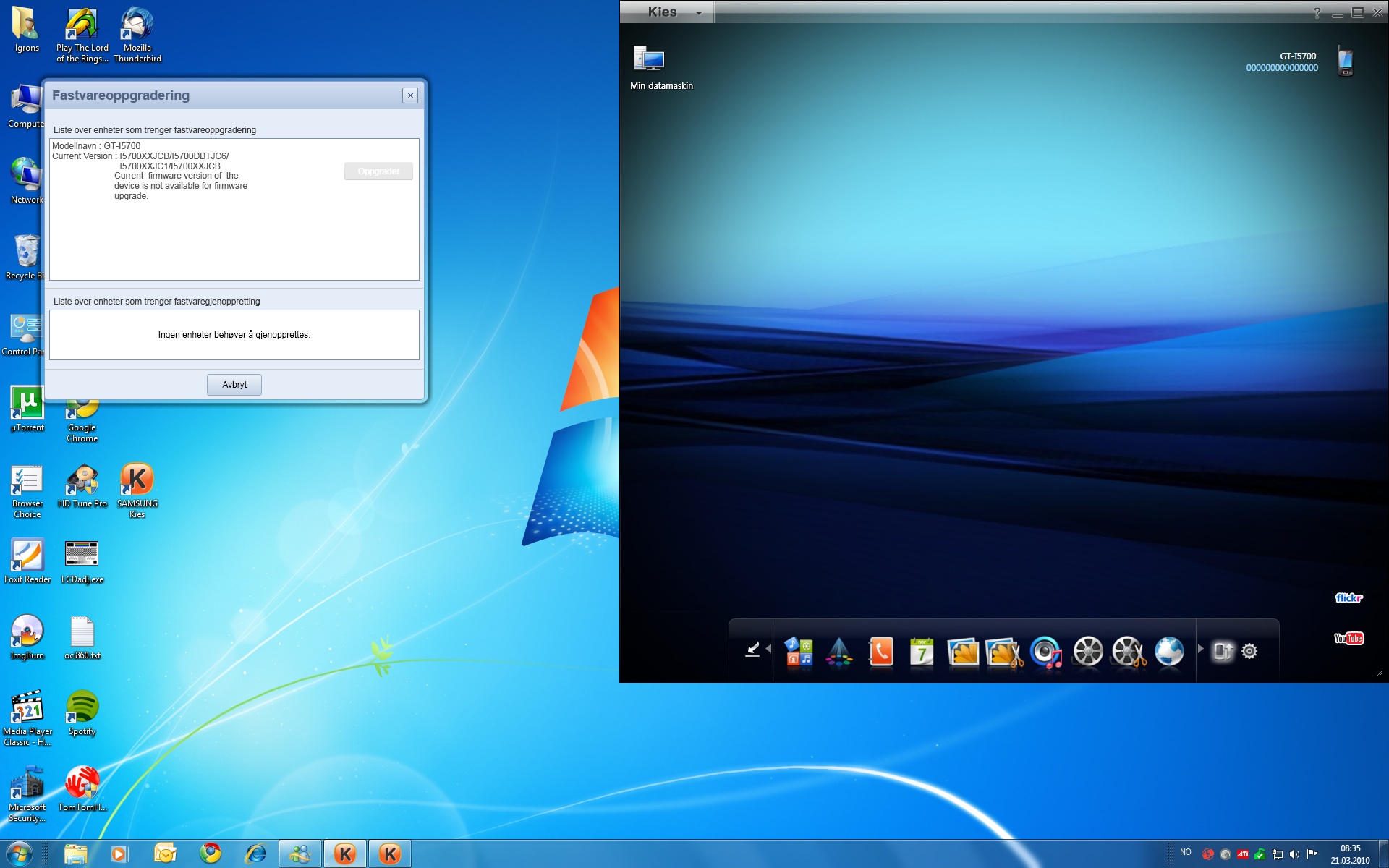The height and width of the screenshot is (868, 1389).
Task: Open the video film reel icon
Action: 1087,651
